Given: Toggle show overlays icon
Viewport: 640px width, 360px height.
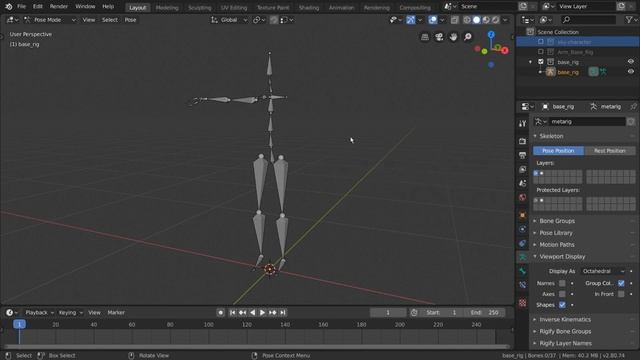Looking at the screenshot, I should click(x=433, y=20).
